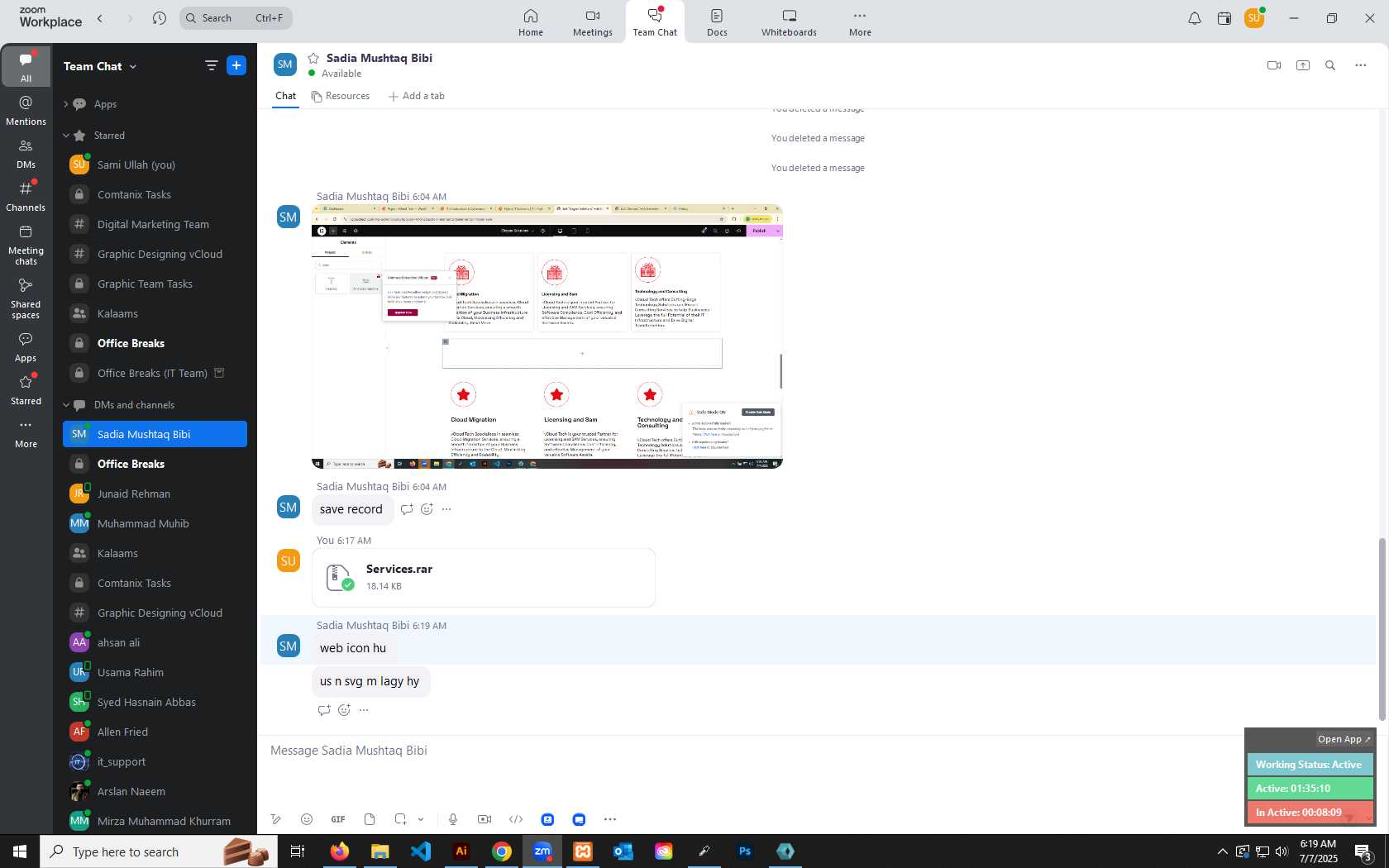The height and width of the screenshot is (868, 1389).
Task: Open the notifications bell
Action: coord(1195,18)
